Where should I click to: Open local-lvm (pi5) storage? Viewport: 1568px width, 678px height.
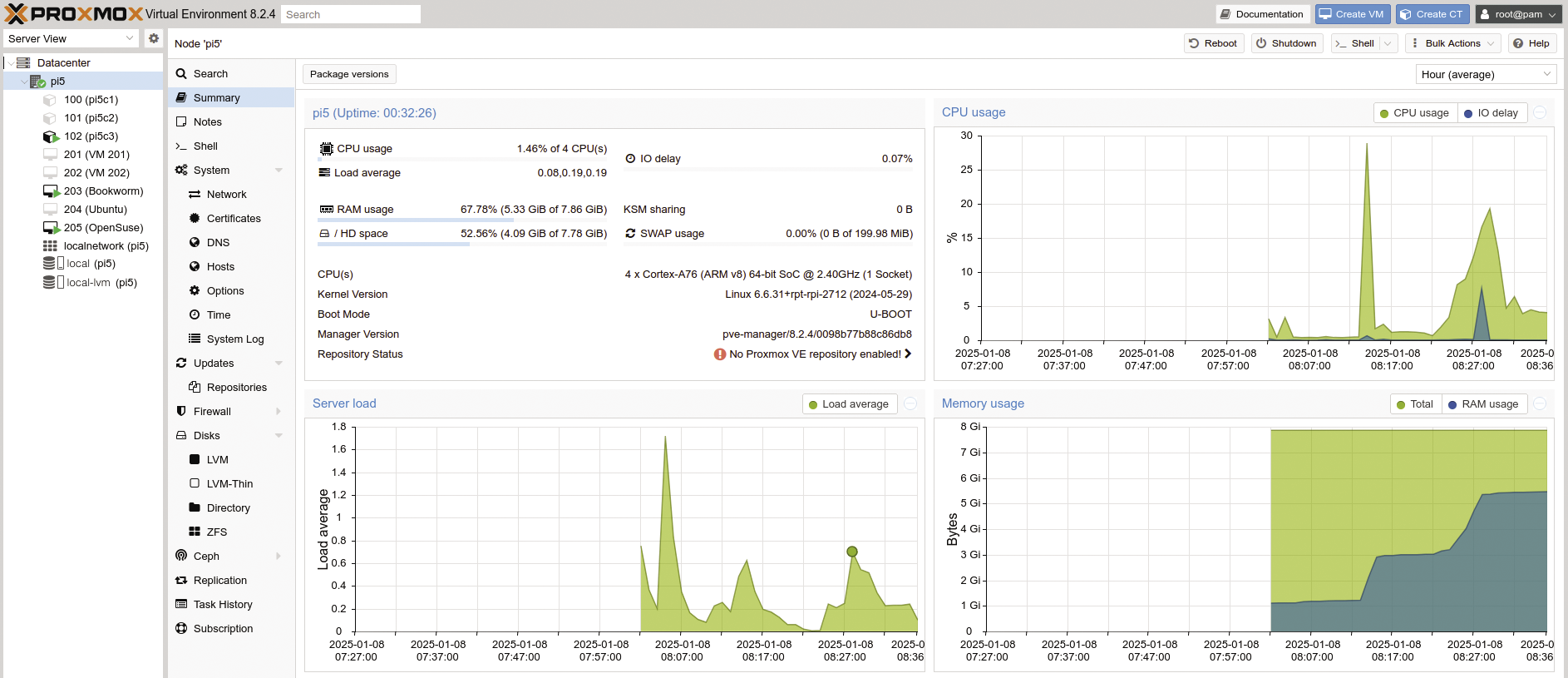tap(101, 282)
